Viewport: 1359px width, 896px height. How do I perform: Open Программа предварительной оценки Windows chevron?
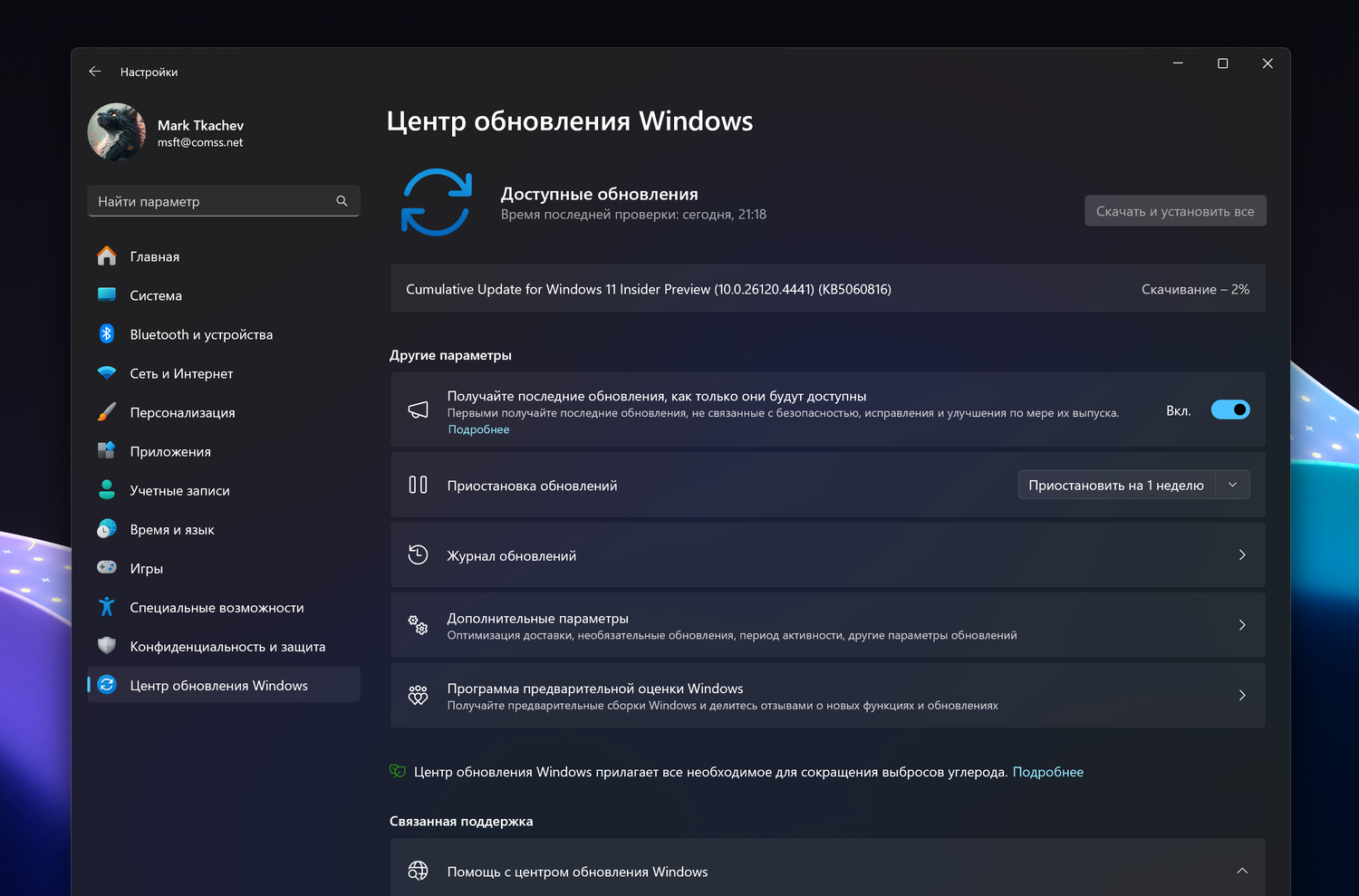click(1242, 695)
